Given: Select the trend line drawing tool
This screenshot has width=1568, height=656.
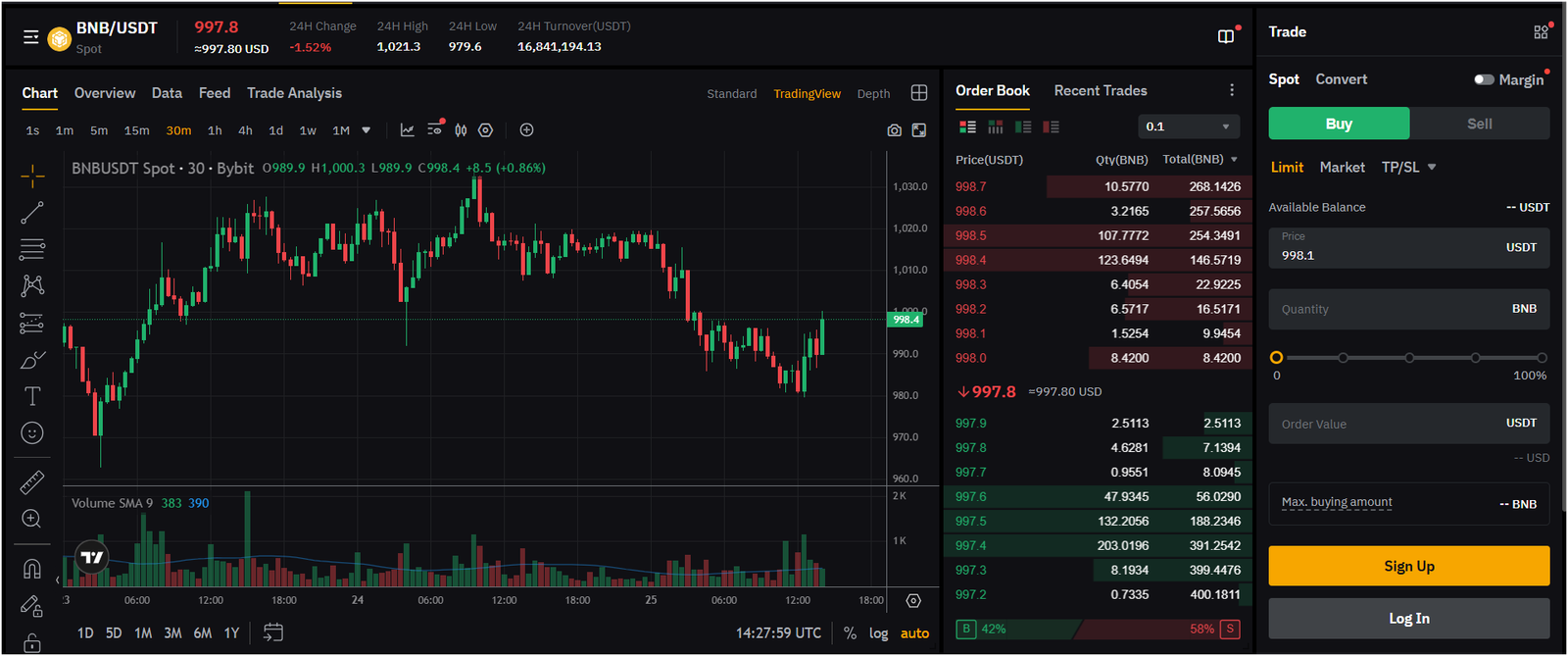Looking at the screenshot, I should (x=32, y=213).
